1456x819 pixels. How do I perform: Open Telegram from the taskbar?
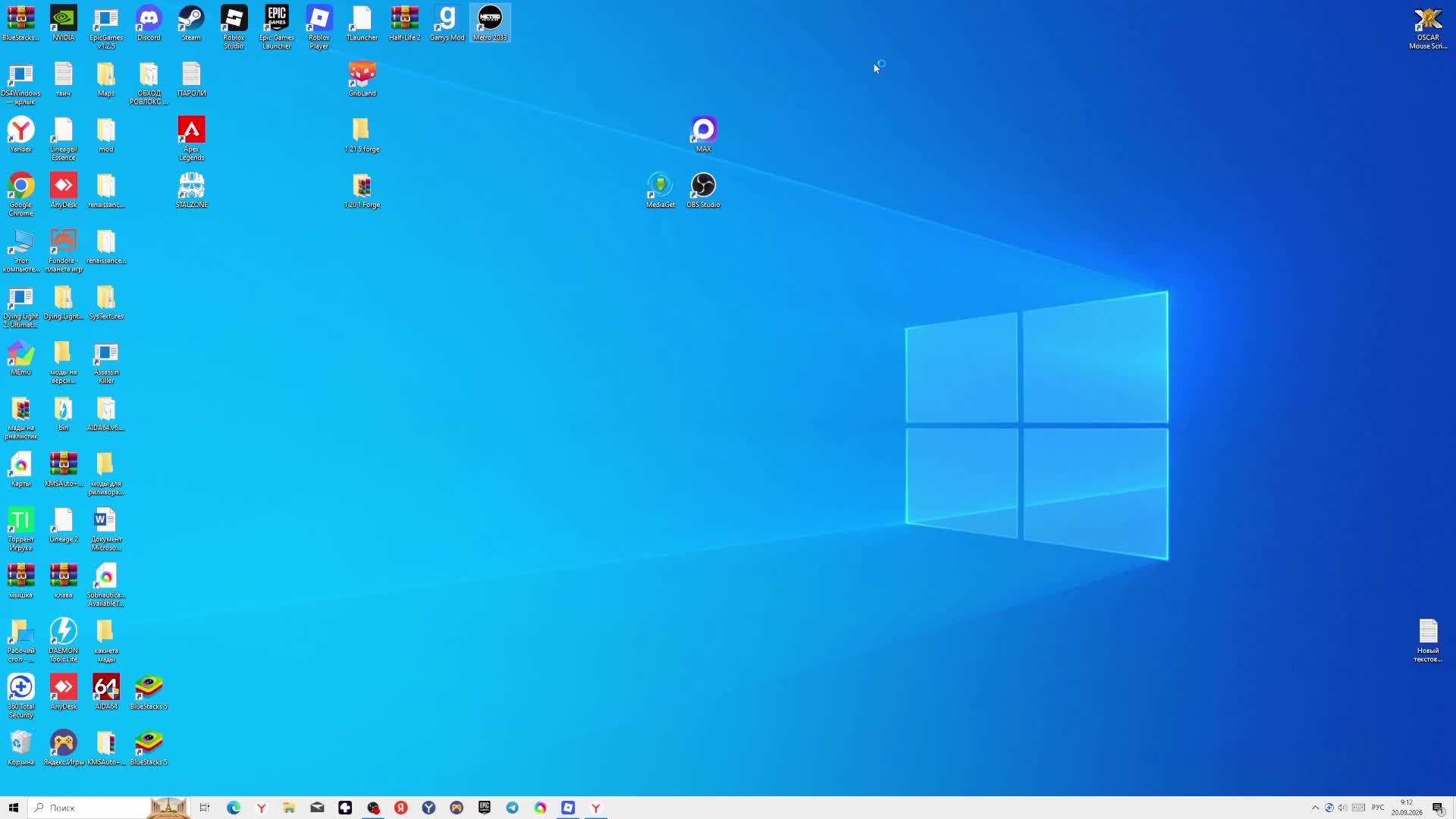pyautogui.click(x=513, y=808)
